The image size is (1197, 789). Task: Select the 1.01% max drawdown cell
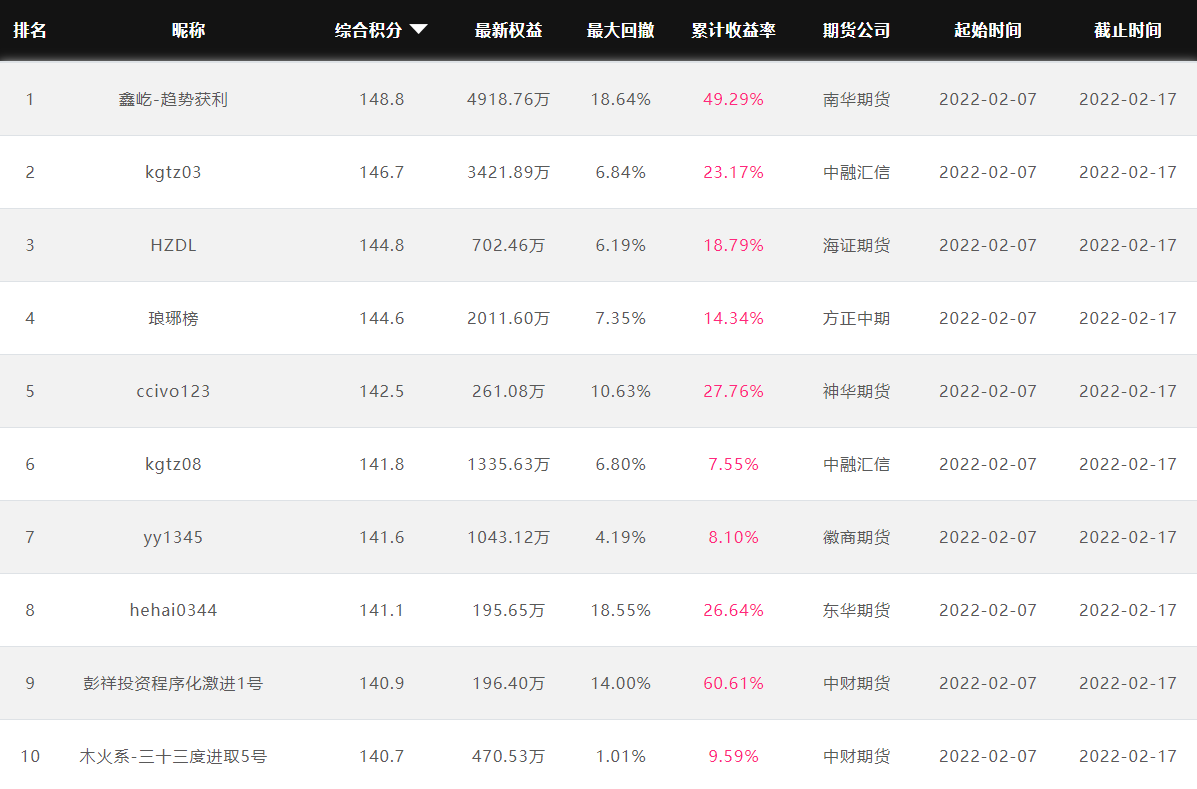(x=621, y=756)
